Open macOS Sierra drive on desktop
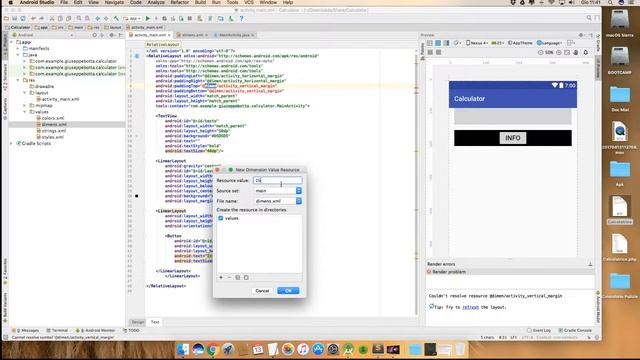640x360 pixels. pos(619,22)
